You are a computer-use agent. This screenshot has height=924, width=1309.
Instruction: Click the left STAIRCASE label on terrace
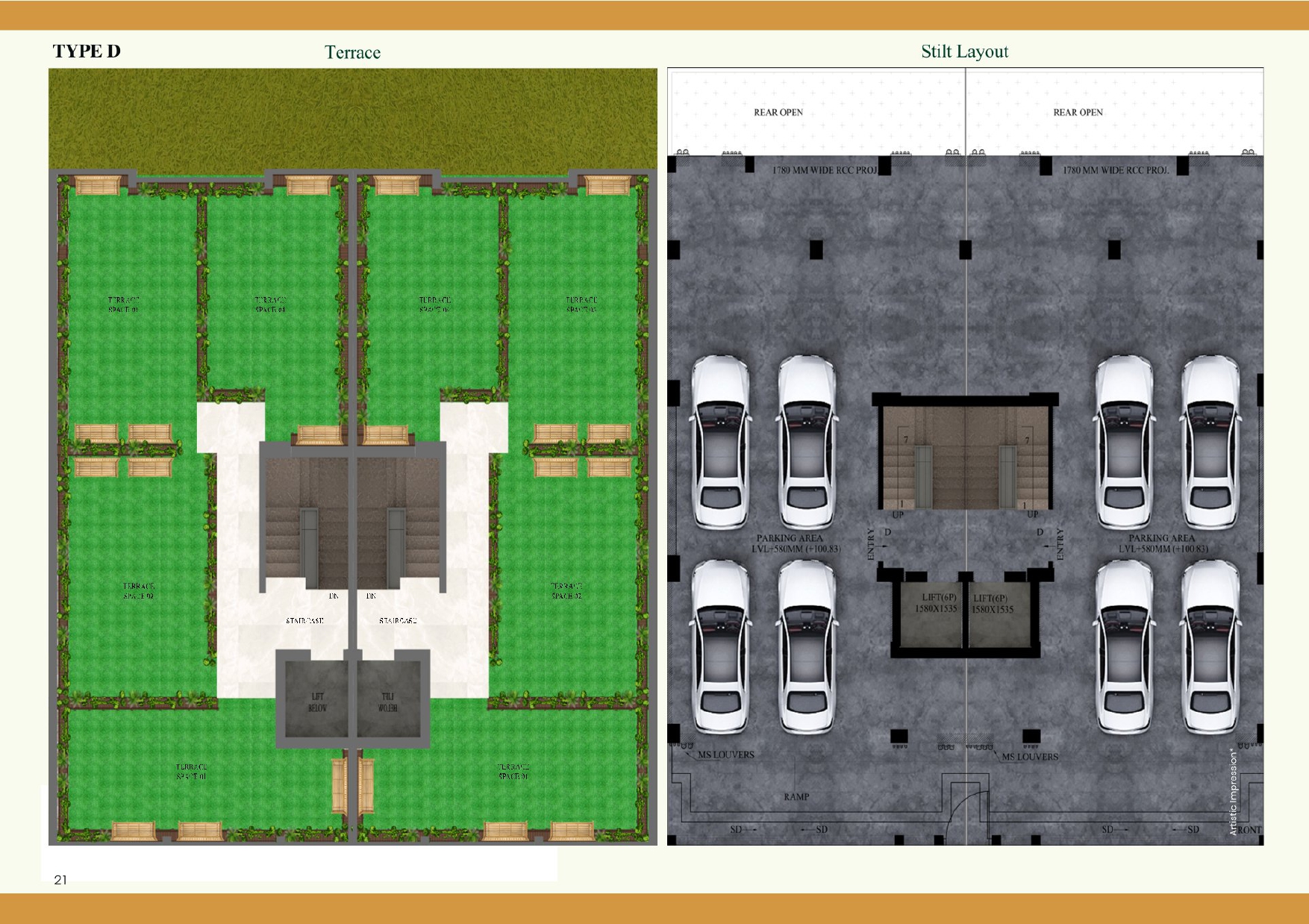(304, 621)
